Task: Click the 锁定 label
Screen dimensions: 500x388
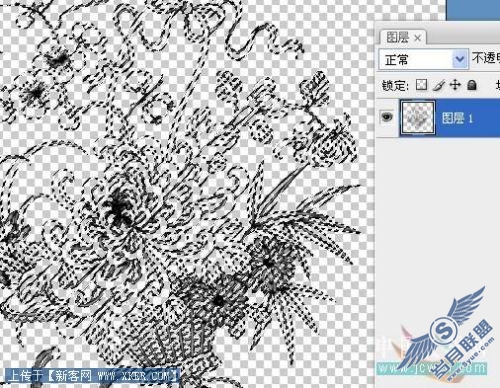Action: [x=395, y=86]
